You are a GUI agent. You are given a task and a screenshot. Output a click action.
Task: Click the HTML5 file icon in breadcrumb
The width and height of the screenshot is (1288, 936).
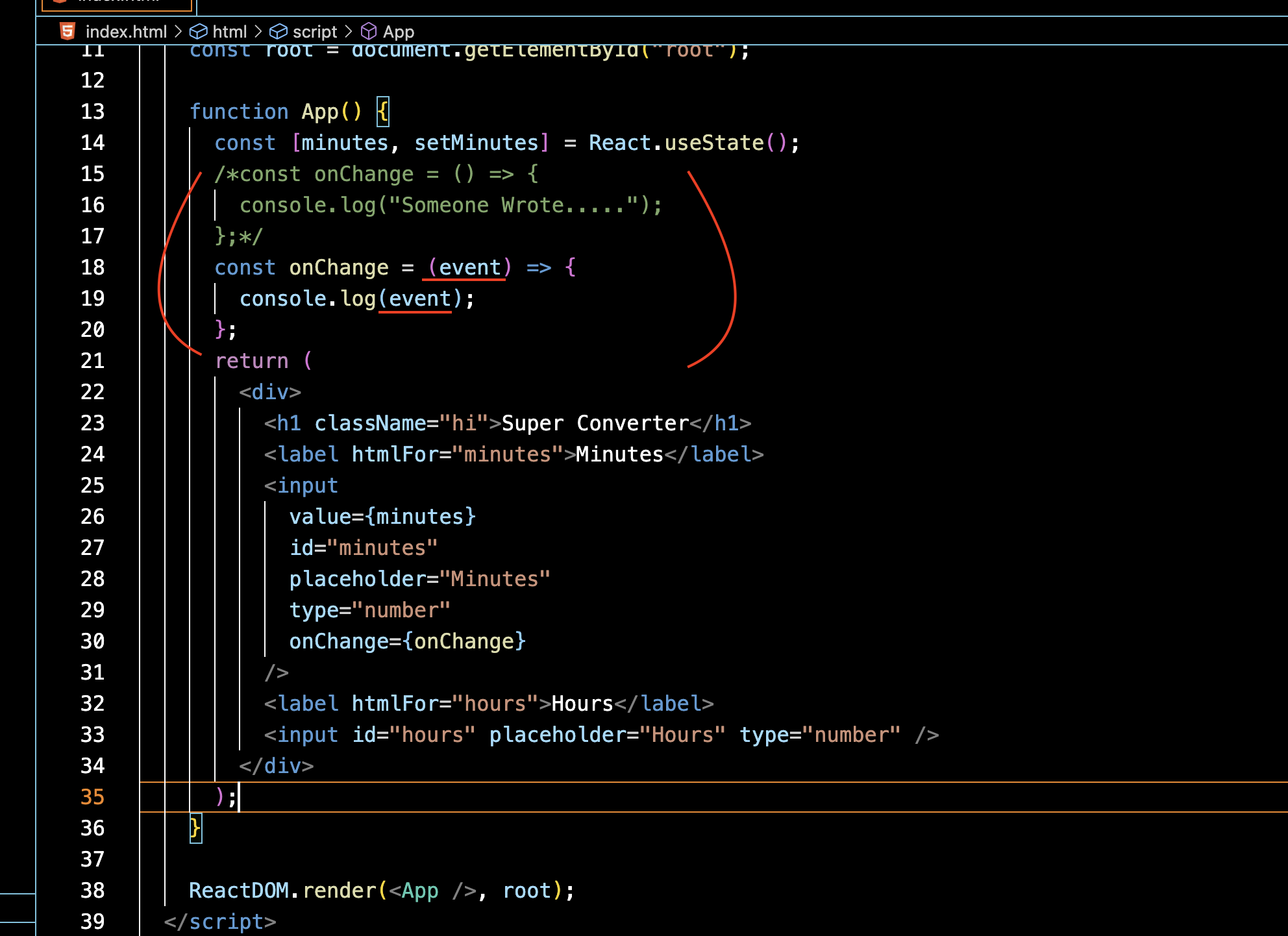click(68, 31)
